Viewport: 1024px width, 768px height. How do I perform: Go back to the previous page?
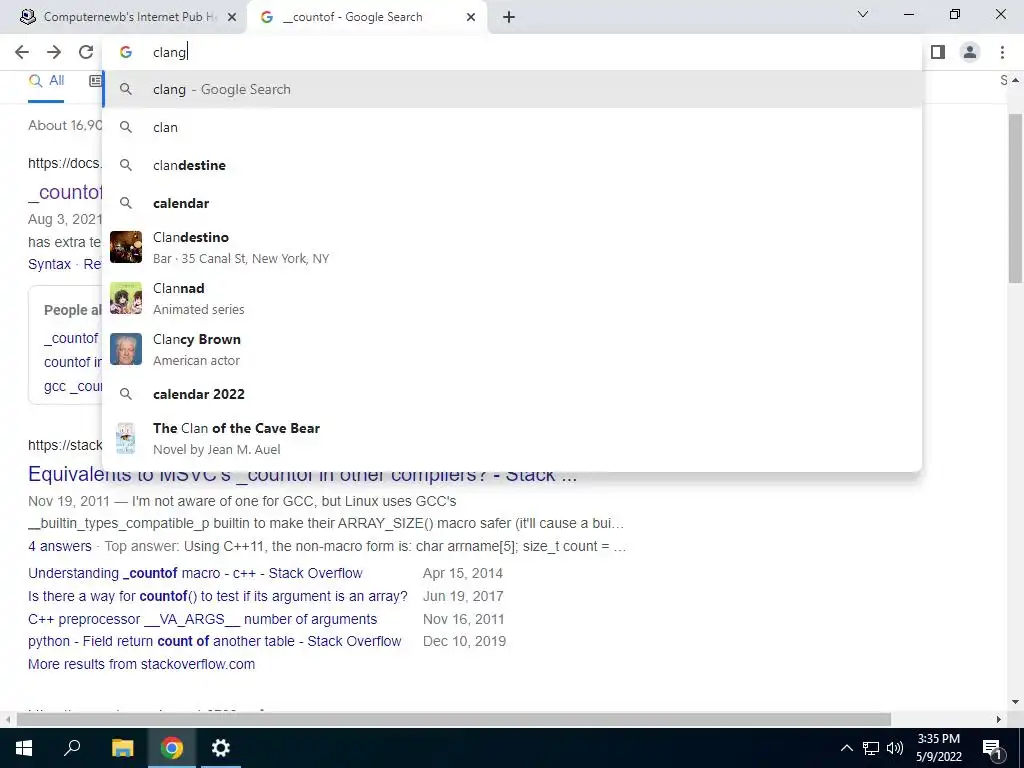click(x=22, y=52)
